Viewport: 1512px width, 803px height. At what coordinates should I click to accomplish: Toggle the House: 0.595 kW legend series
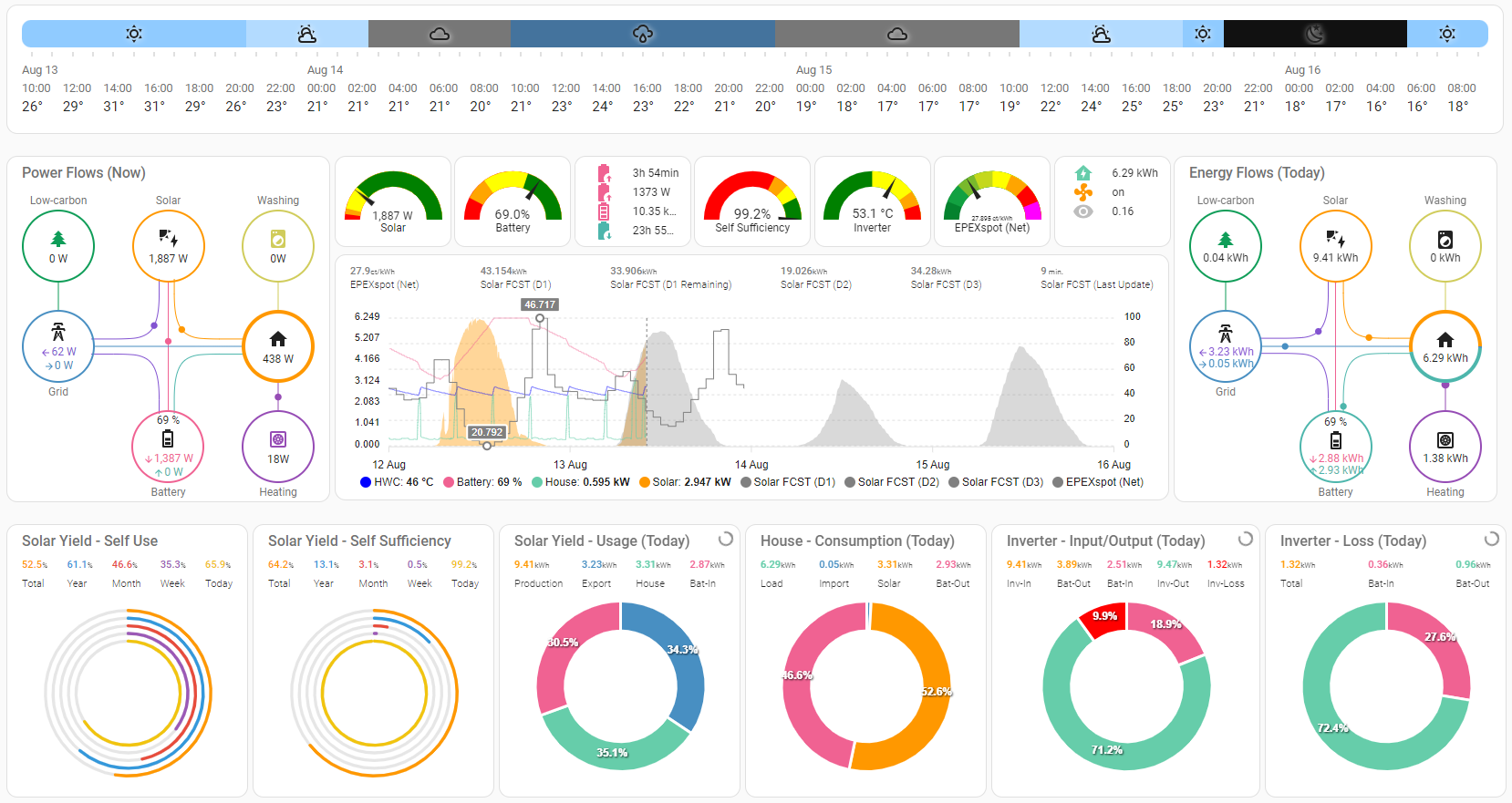tap(581, 482)
